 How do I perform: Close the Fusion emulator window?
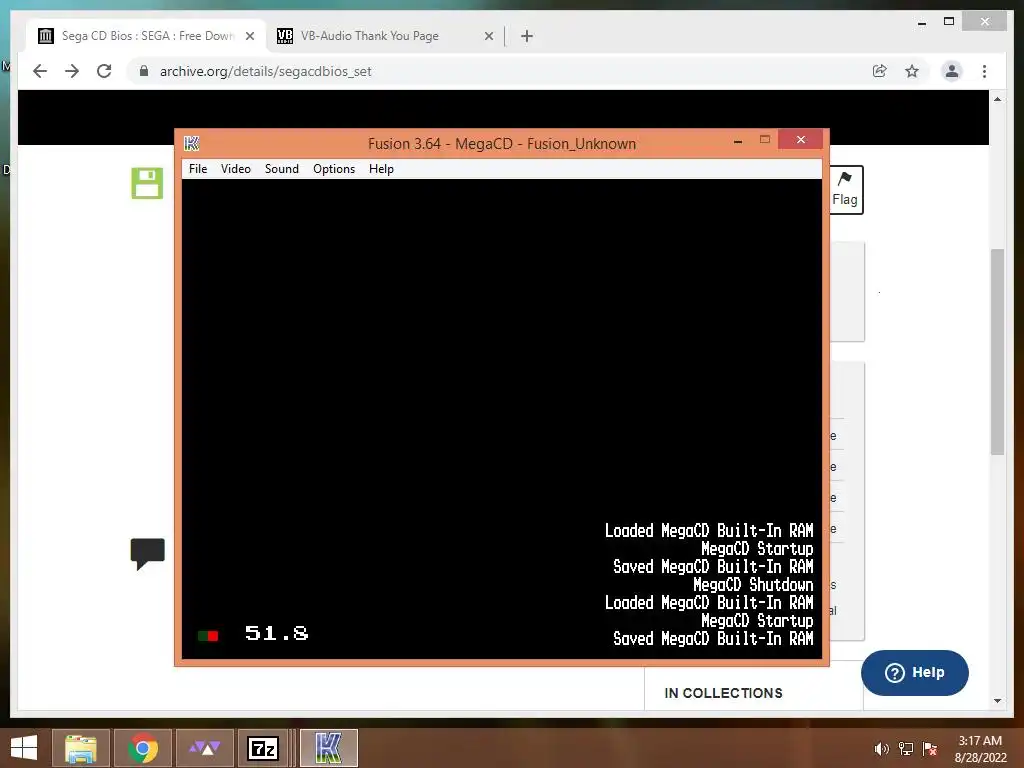click(801, 140)
